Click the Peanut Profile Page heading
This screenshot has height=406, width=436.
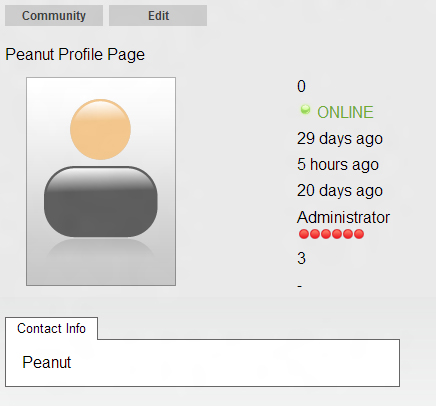pyautogui.click(x=75, y=54)
